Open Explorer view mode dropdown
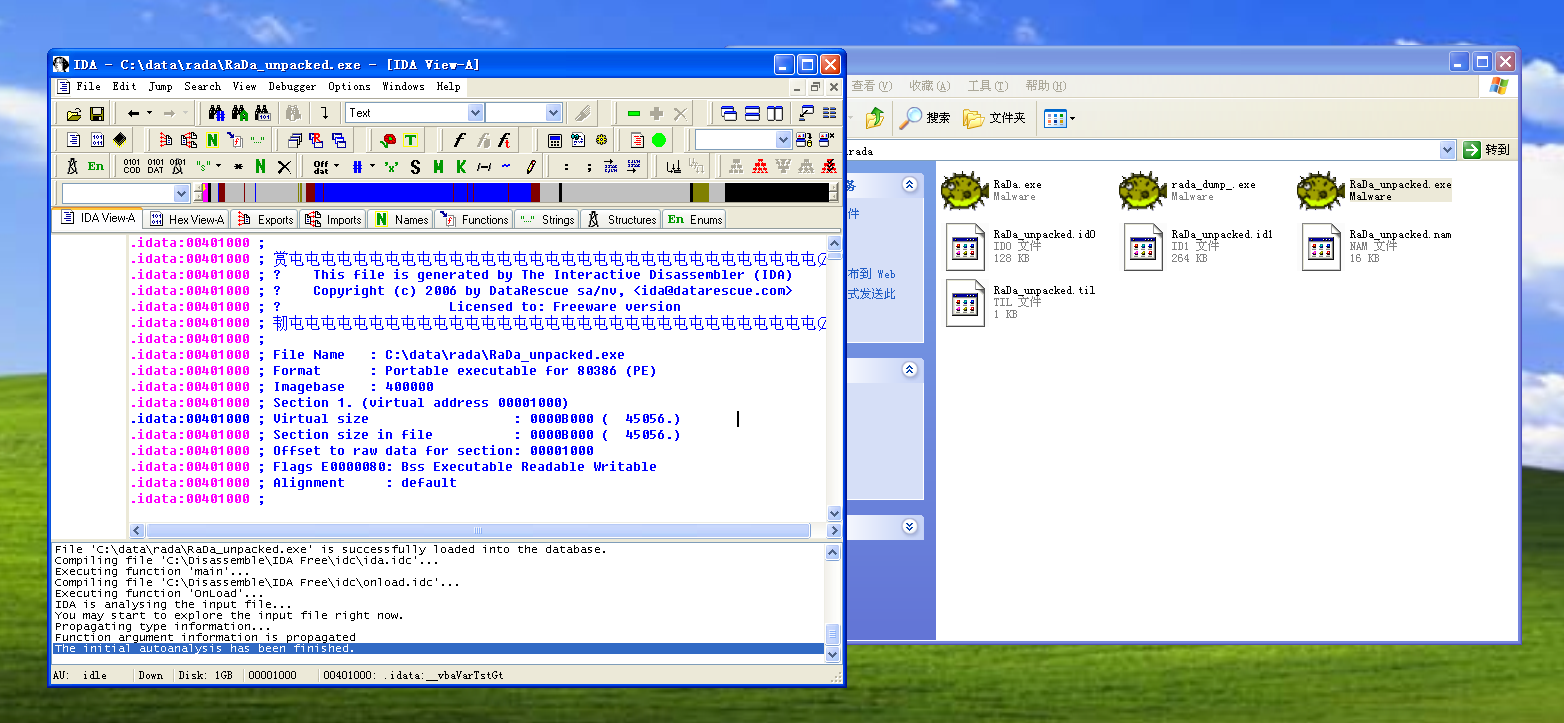The image size is (1564, 723). (1073, 119)
